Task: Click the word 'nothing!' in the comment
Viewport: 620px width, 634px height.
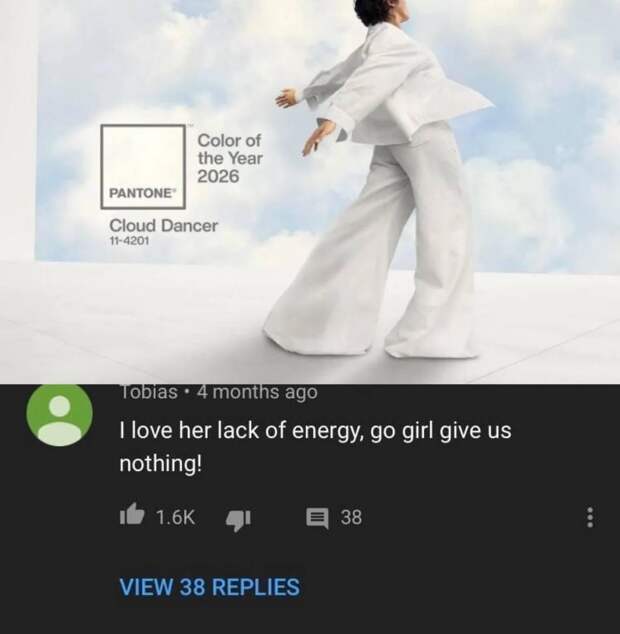Action: tap(160, 463)
